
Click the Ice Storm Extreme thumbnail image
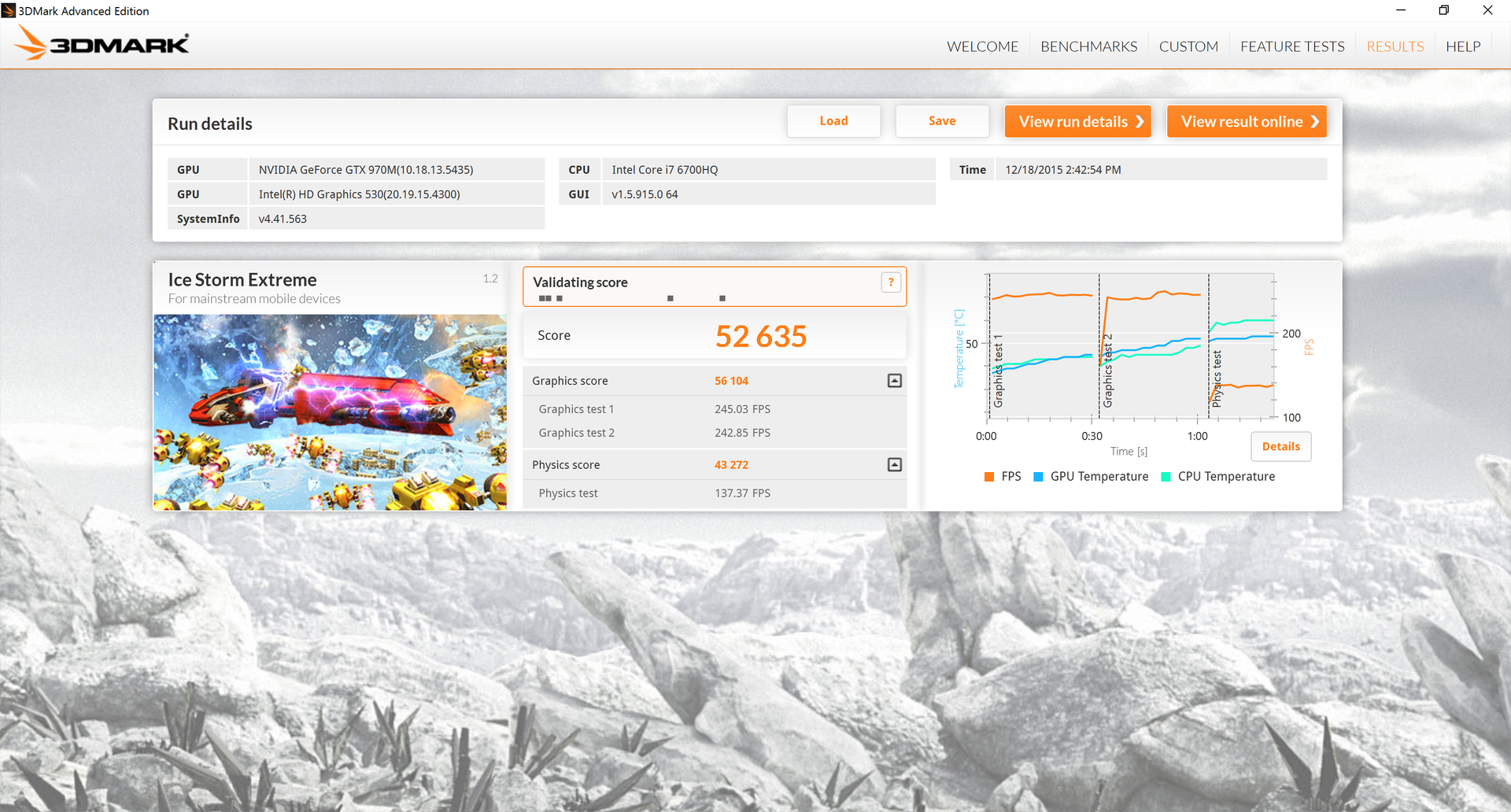330,412
